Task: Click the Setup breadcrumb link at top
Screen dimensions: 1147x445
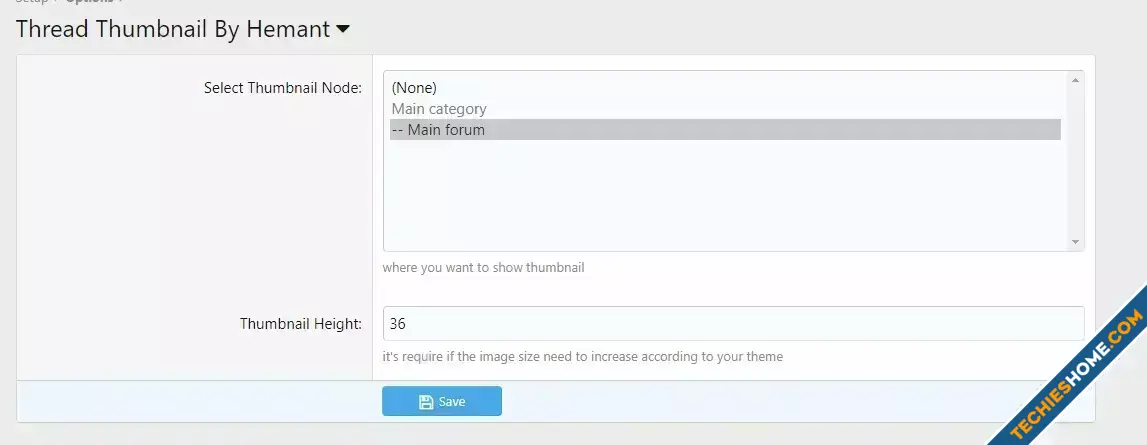Action: point(31,1)
